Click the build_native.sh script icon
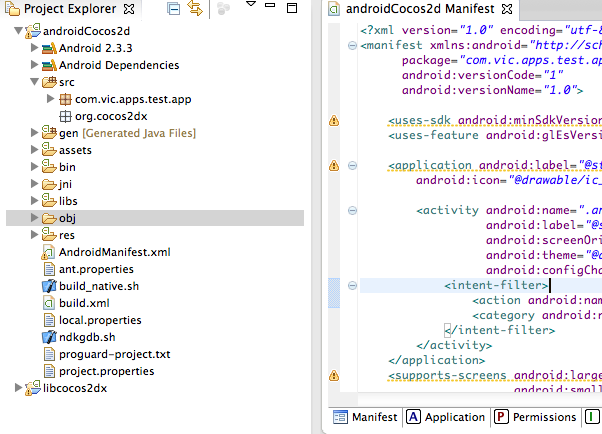This screenshot has height=434, width=602. tap(49, 286)
